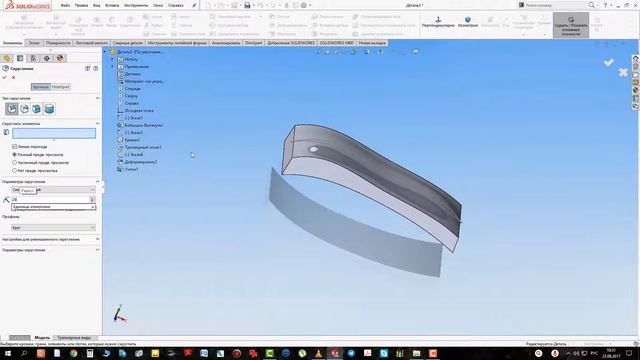Switch to the Сварные детали tab
The height and width of the screenshot is (360, 640).
pos(128,43)
